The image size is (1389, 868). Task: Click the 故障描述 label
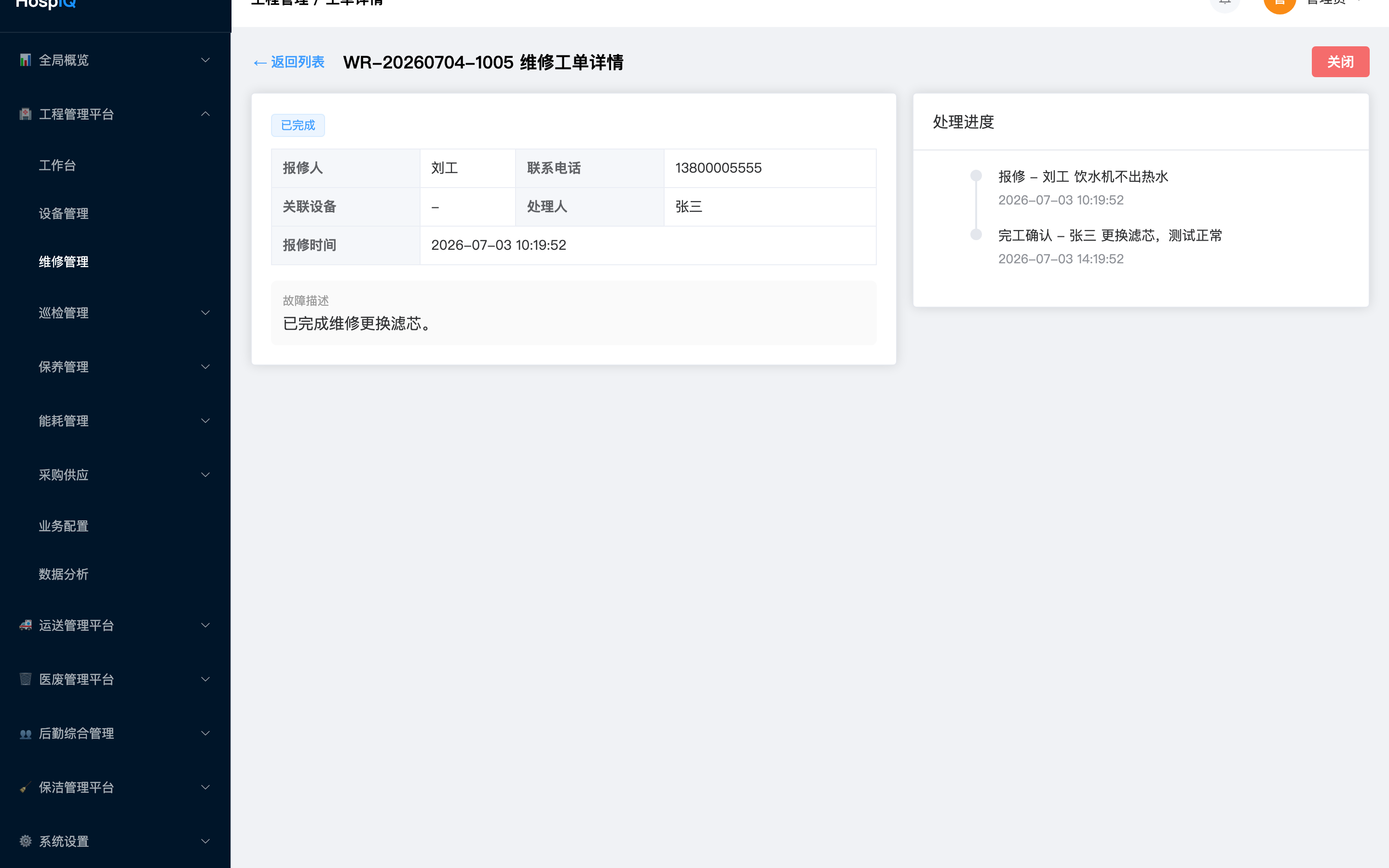pos(306,301)
